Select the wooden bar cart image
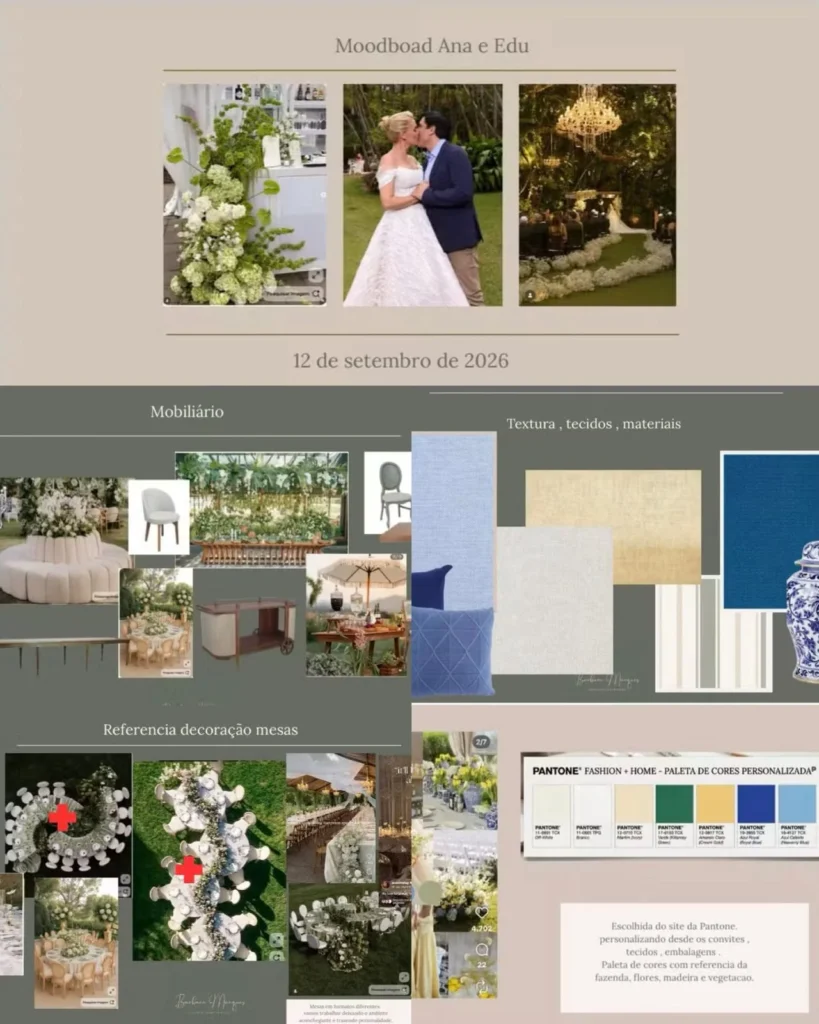819x1024 pixels. click(x=248, y=628)
